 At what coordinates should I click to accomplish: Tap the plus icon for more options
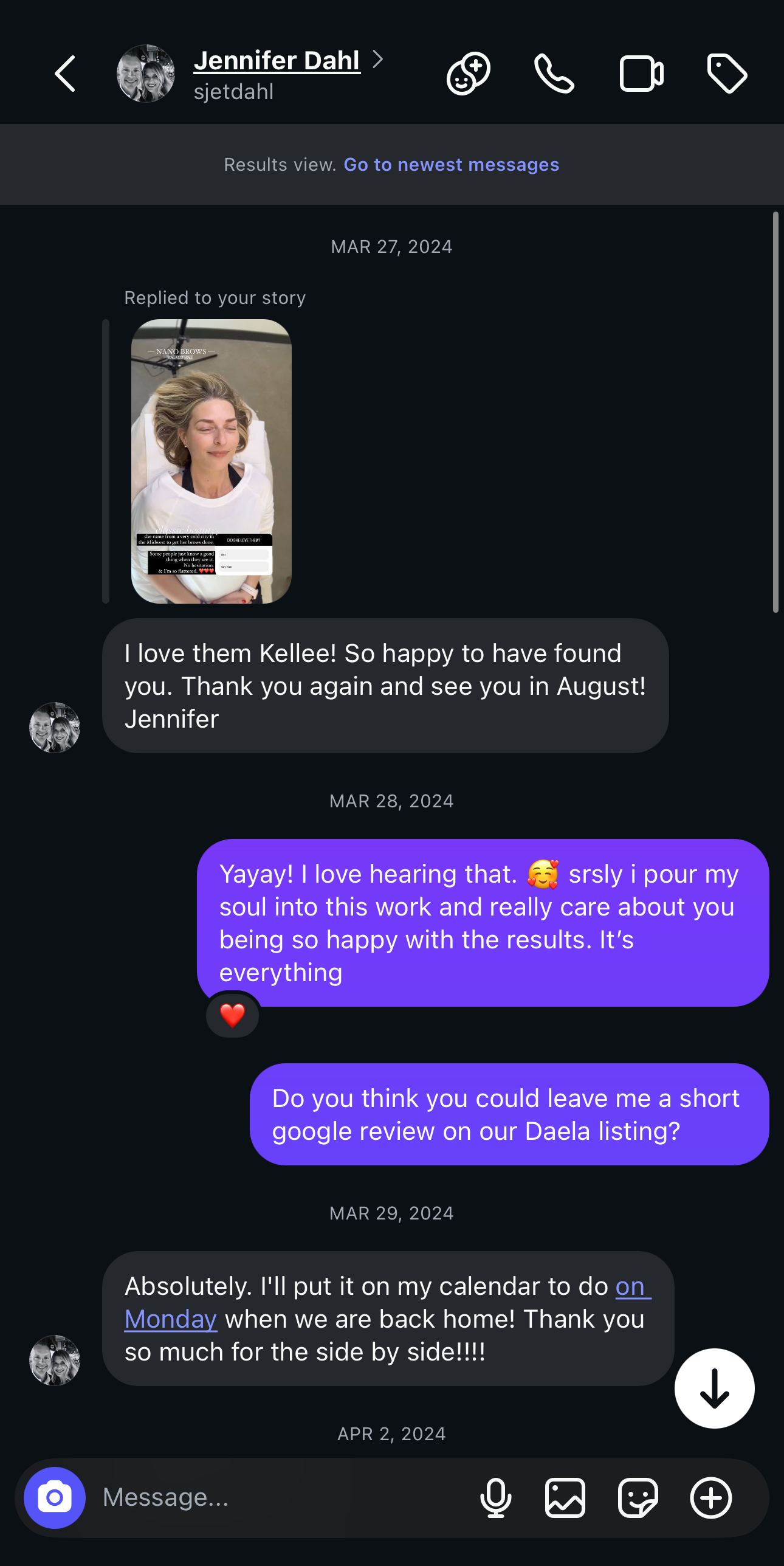(x=710, y=1498)
